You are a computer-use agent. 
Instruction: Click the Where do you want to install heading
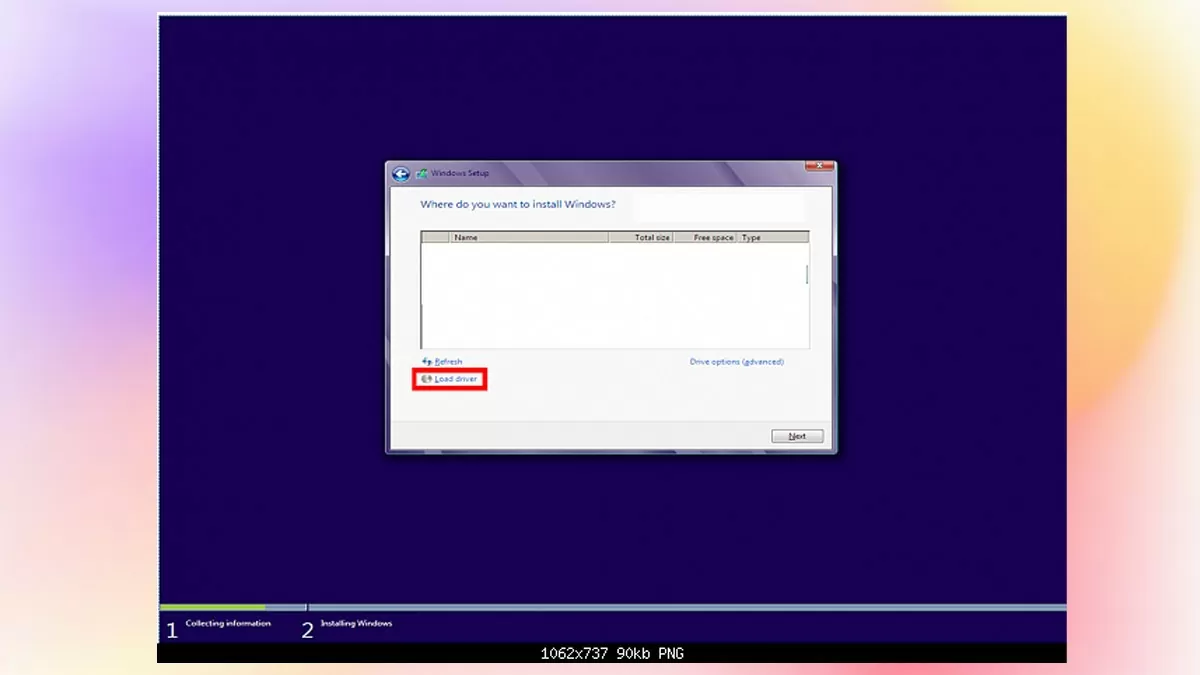(x=520, y=204)
